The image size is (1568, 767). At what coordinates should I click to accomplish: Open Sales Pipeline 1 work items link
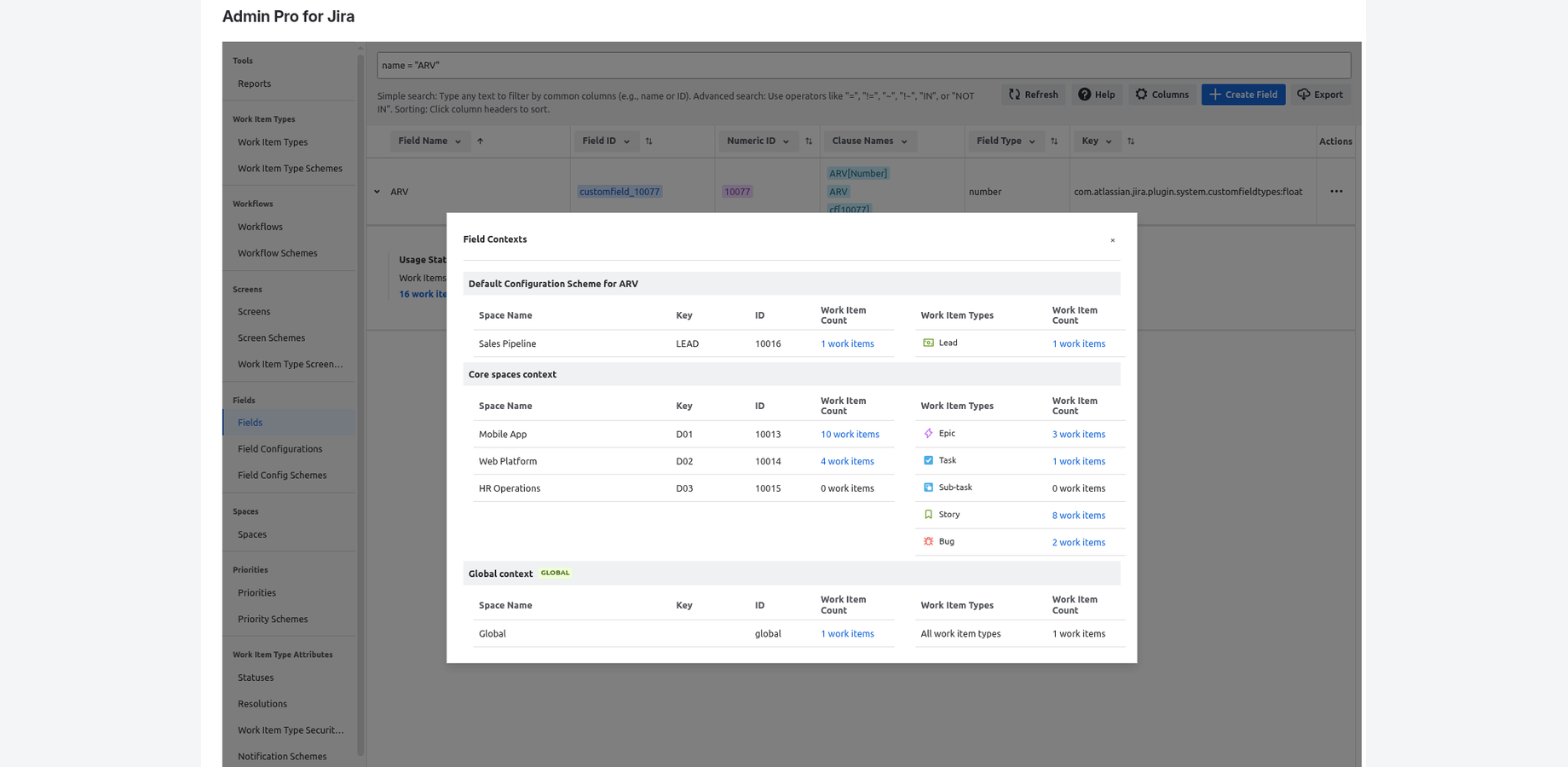click(x=847, y=343)
